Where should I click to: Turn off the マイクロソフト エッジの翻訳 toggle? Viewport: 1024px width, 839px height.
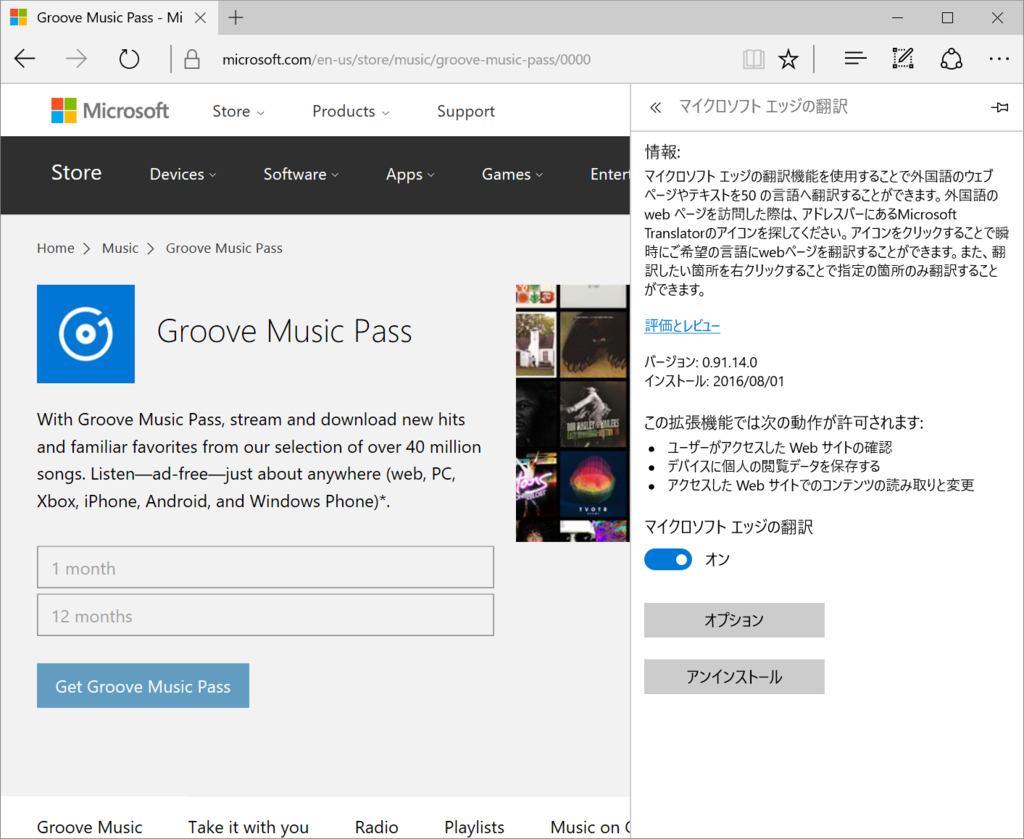point(667,560)
